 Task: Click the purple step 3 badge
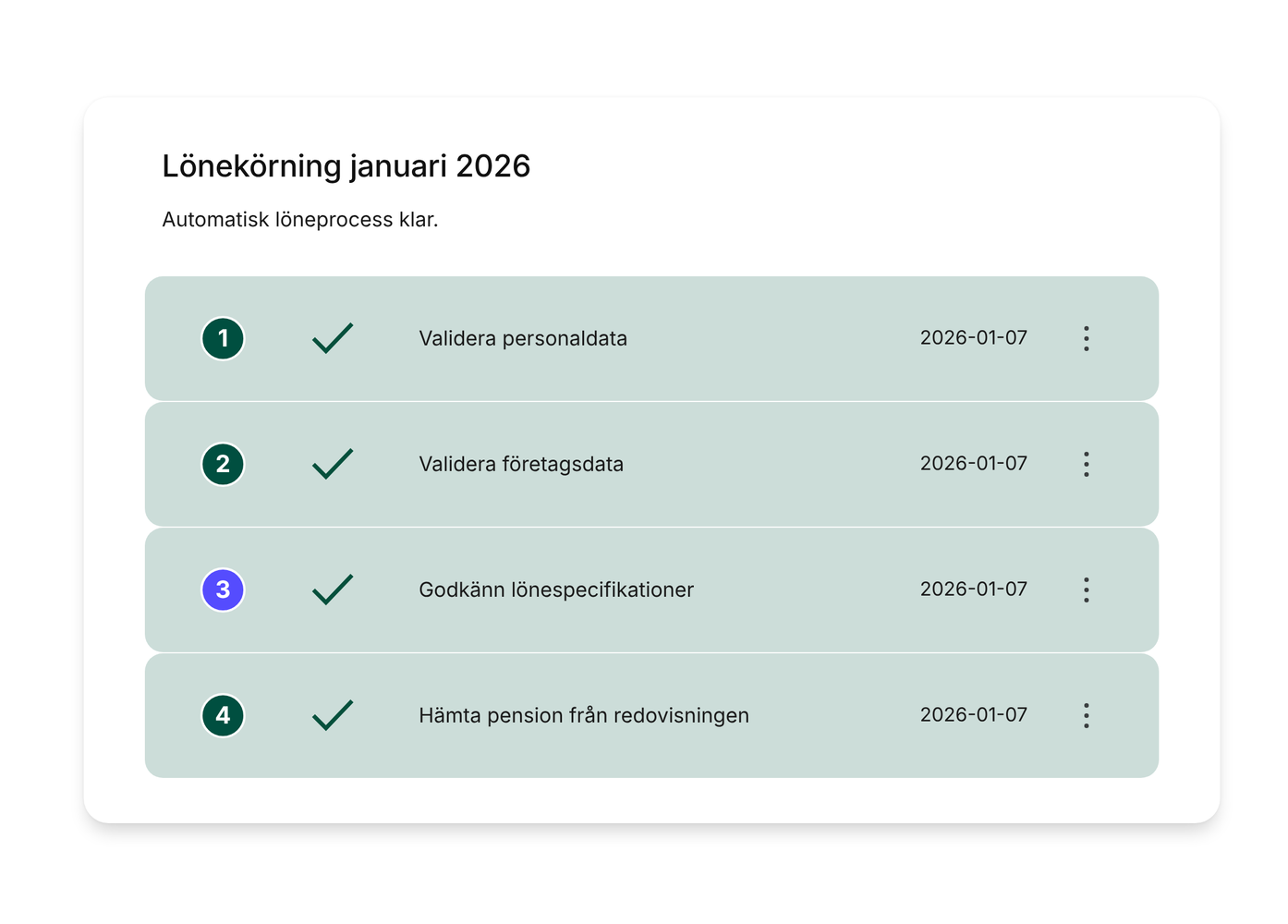click(x=223, y=590)
